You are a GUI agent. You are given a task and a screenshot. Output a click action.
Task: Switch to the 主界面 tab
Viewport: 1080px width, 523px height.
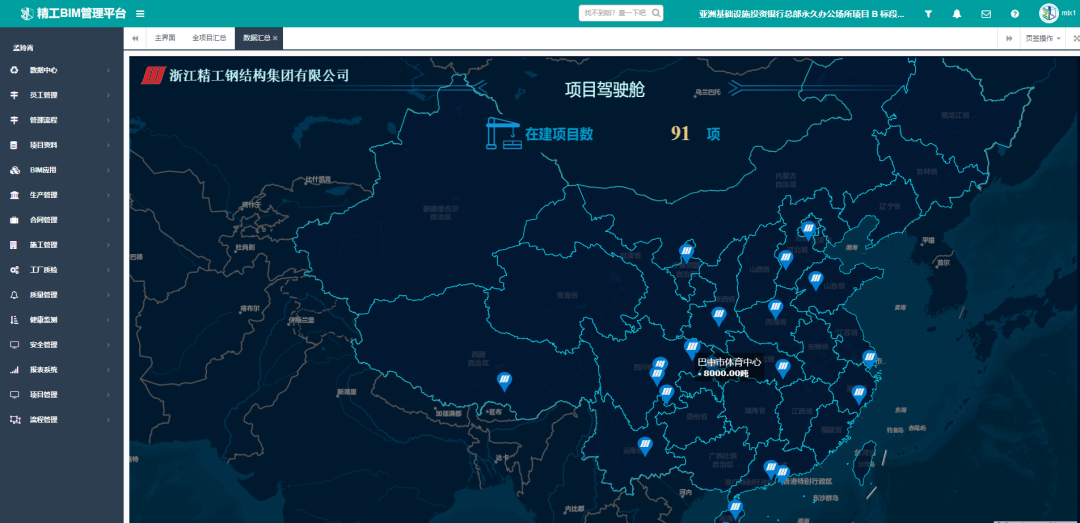165,38
